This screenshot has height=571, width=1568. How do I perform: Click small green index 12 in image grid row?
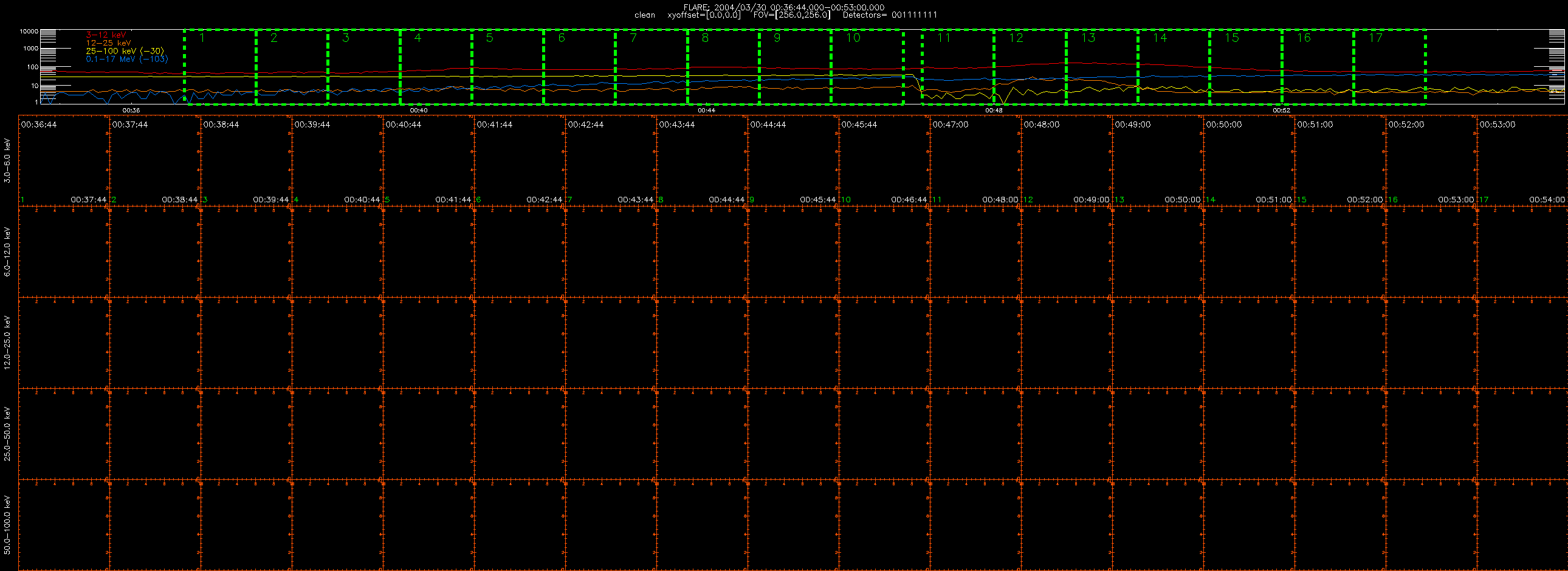pos(1028,200)
